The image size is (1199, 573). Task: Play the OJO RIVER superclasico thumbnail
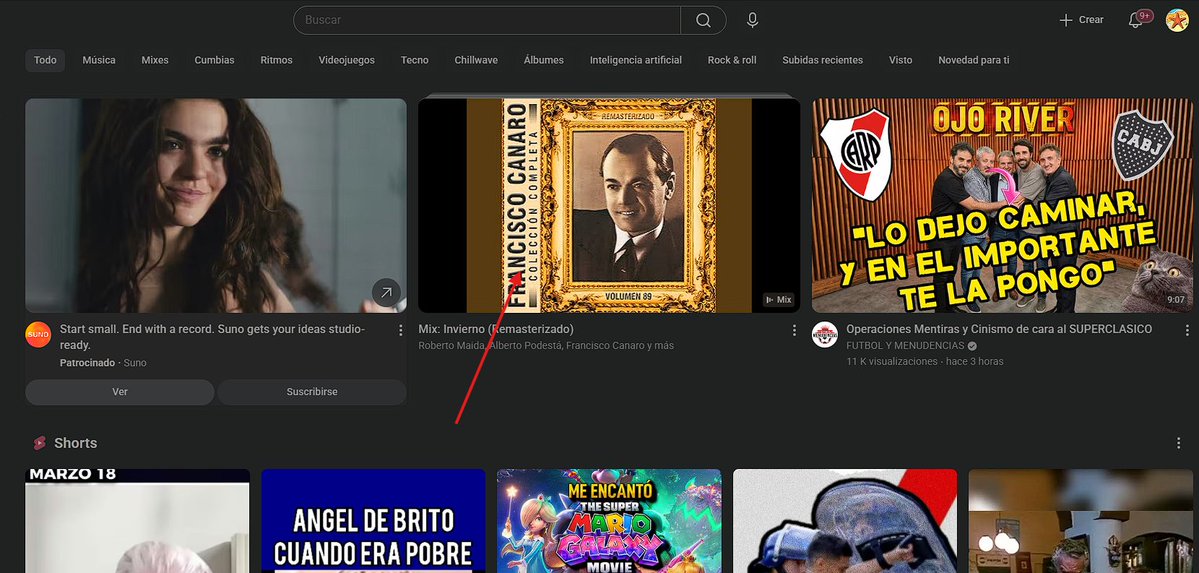click(1002, 205)
